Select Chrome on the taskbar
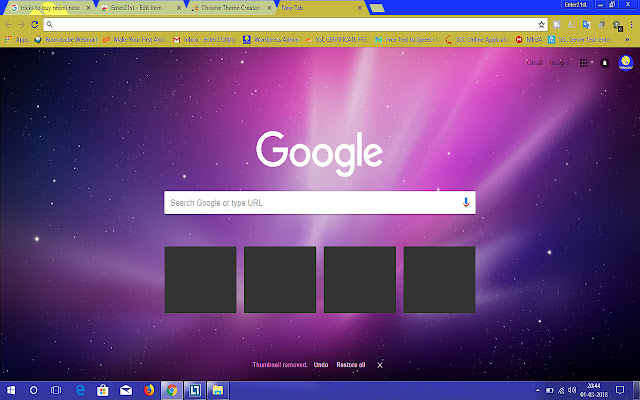 point(172,391)
